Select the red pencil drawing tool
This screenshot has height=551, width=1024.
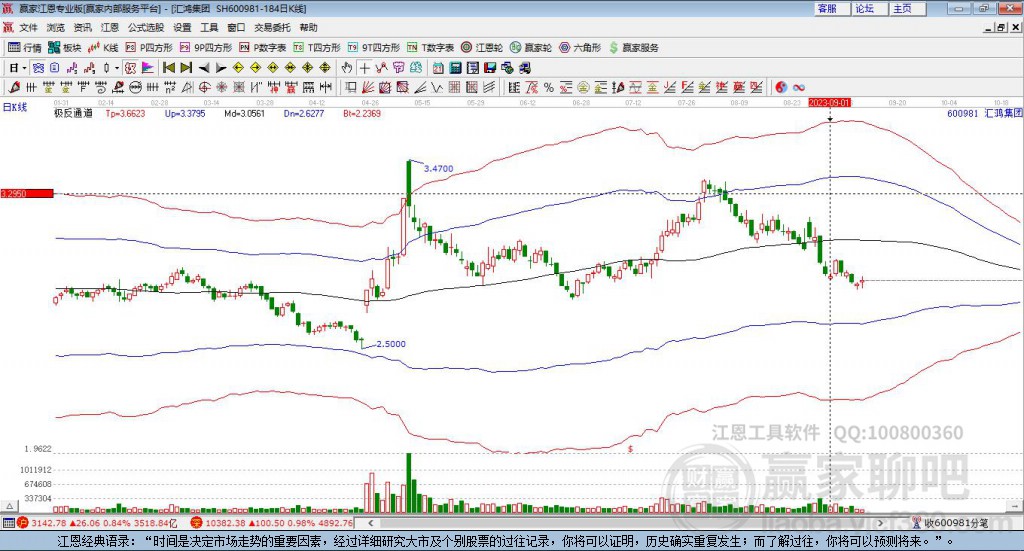tap(14, 87)
